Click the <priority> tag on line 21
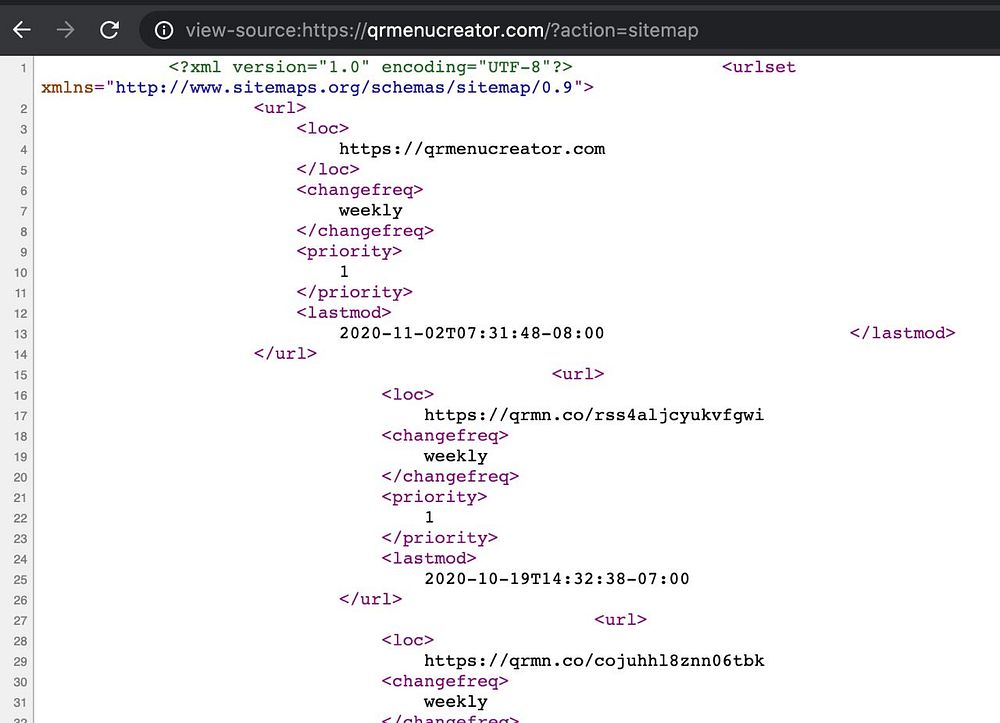The height and width of the screenshot is (723, 1000). (434, 497)
